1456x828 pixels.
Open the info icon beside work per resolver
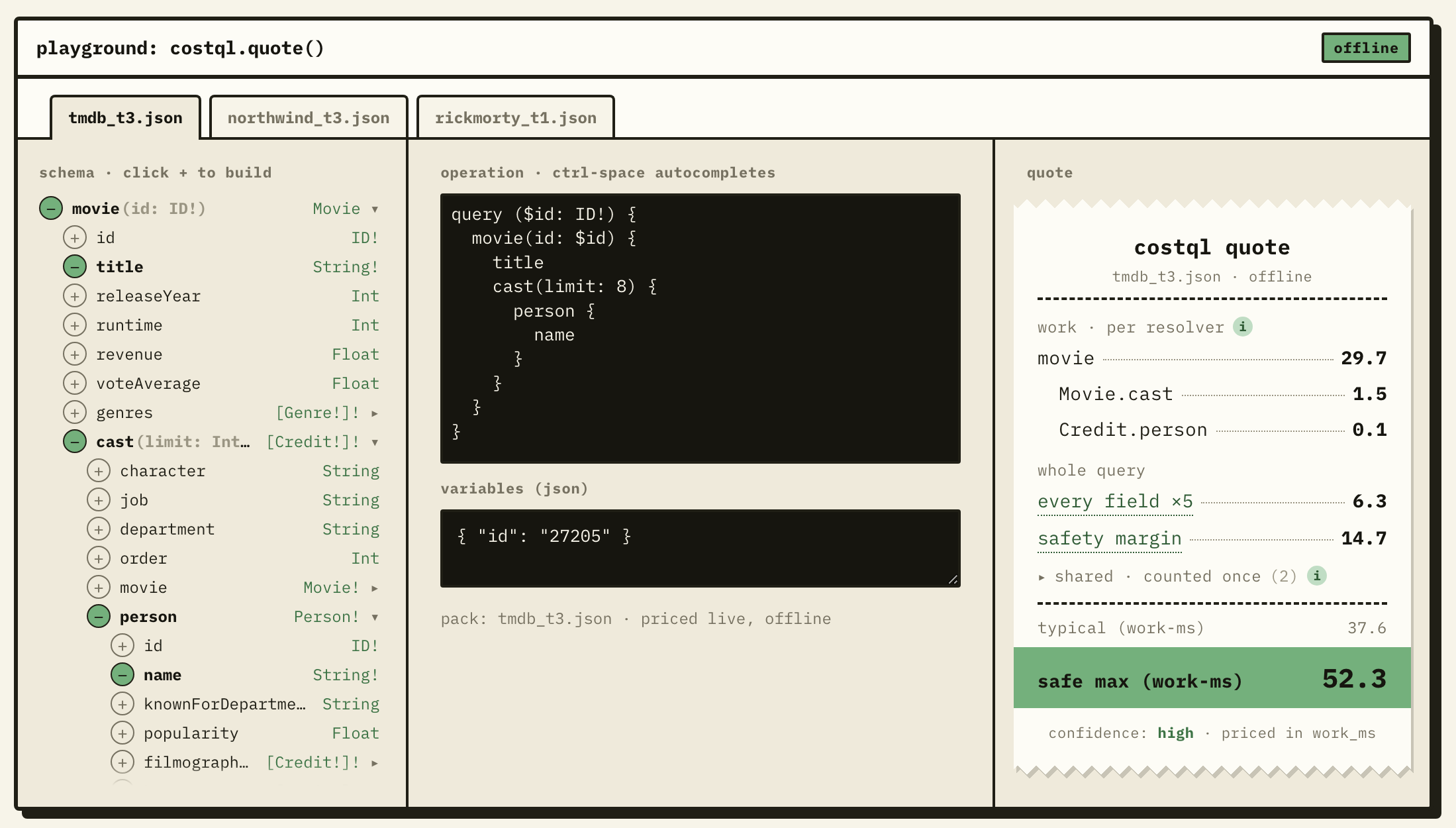(1243, 327)
